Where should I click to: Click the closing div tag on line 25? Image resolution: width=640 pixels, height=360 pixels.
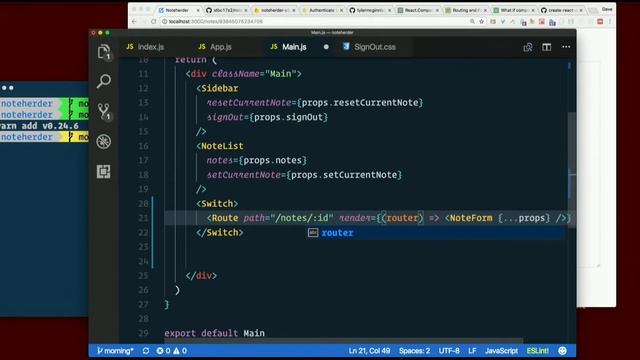(x=201, y=276)
